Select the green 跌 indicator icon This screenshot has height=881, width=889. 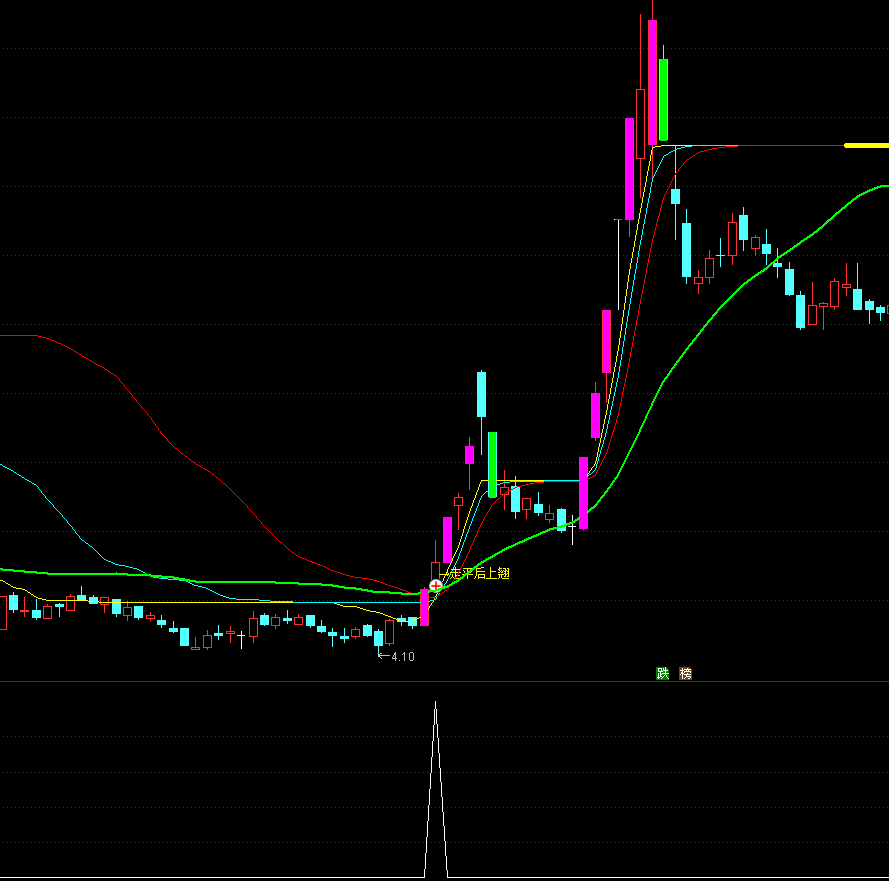click(662, 672)
